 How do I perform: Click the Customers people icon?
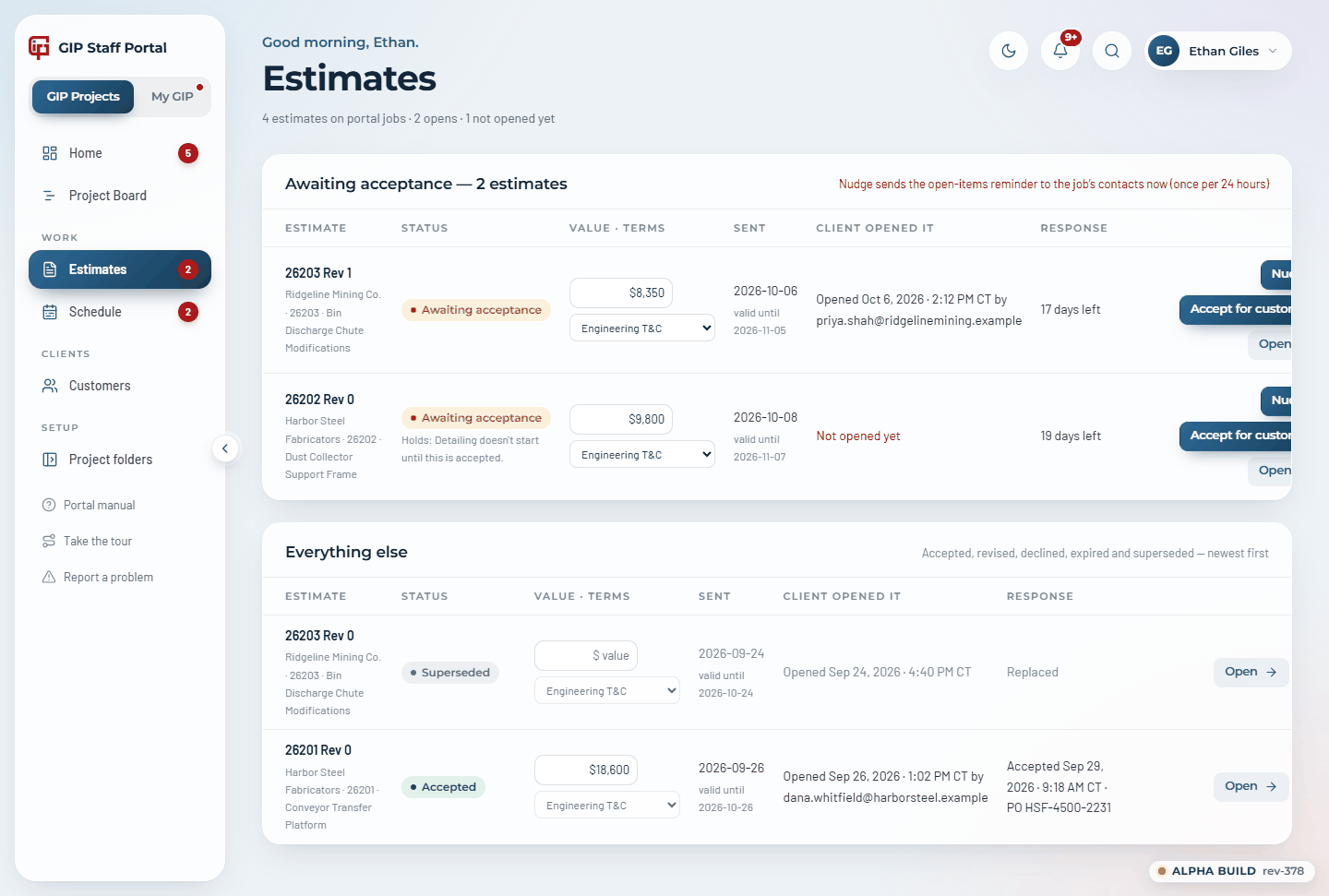pyautogui.click(x=50, y=386)
